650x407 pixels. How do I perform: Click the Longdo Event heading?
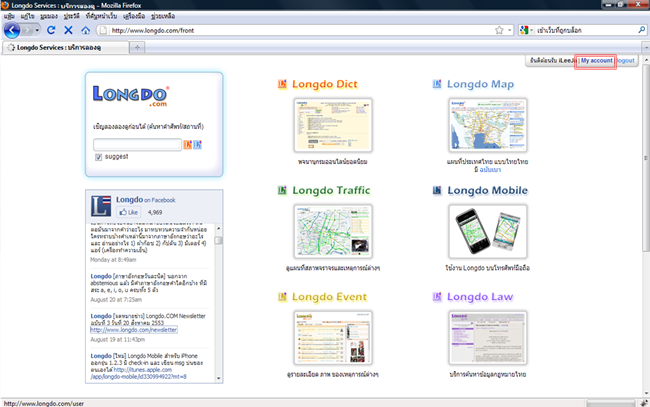(330, 297)
